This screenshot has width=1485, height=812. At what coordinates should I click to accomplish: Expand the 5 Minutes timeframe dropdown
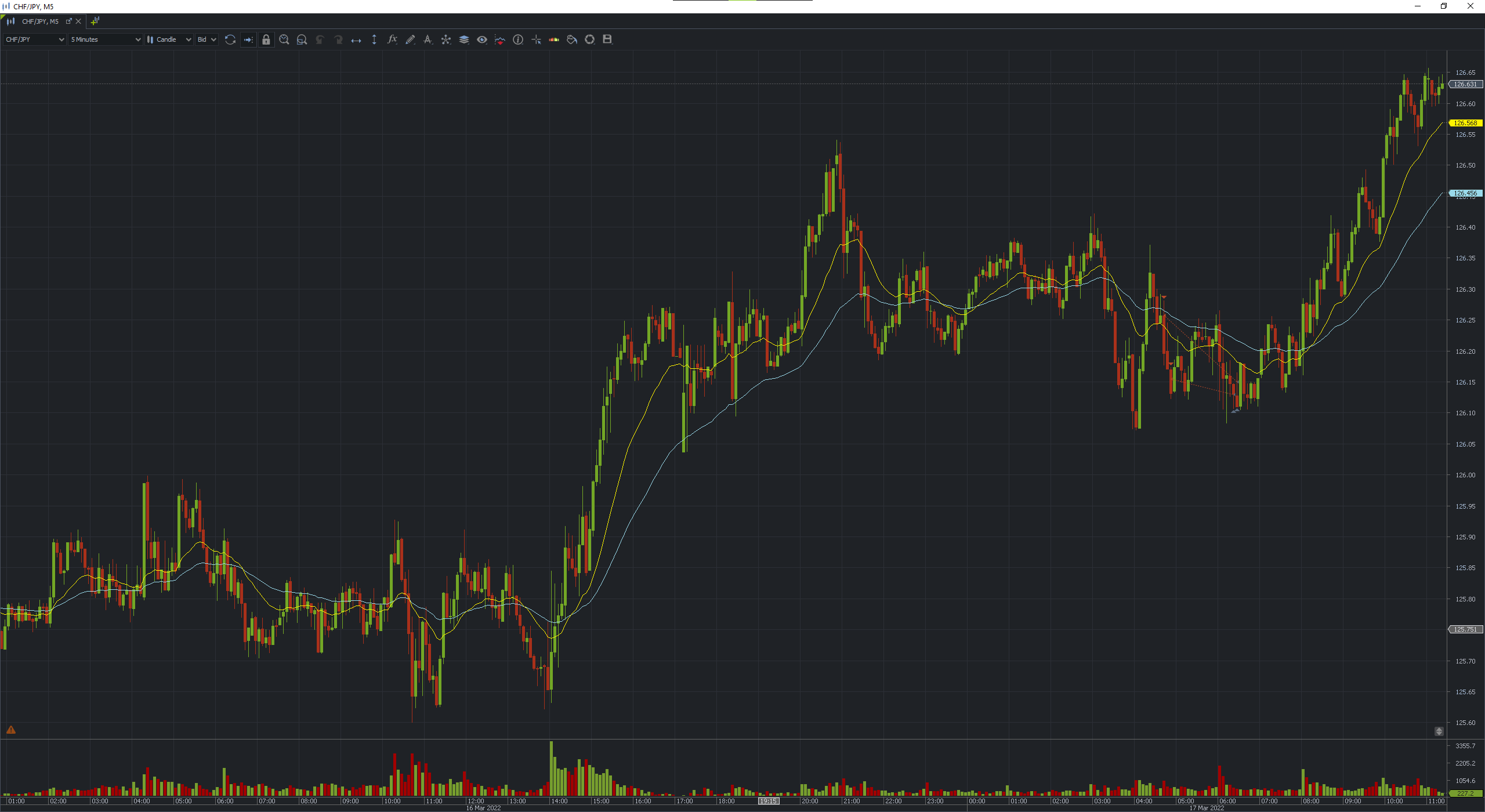106,39
